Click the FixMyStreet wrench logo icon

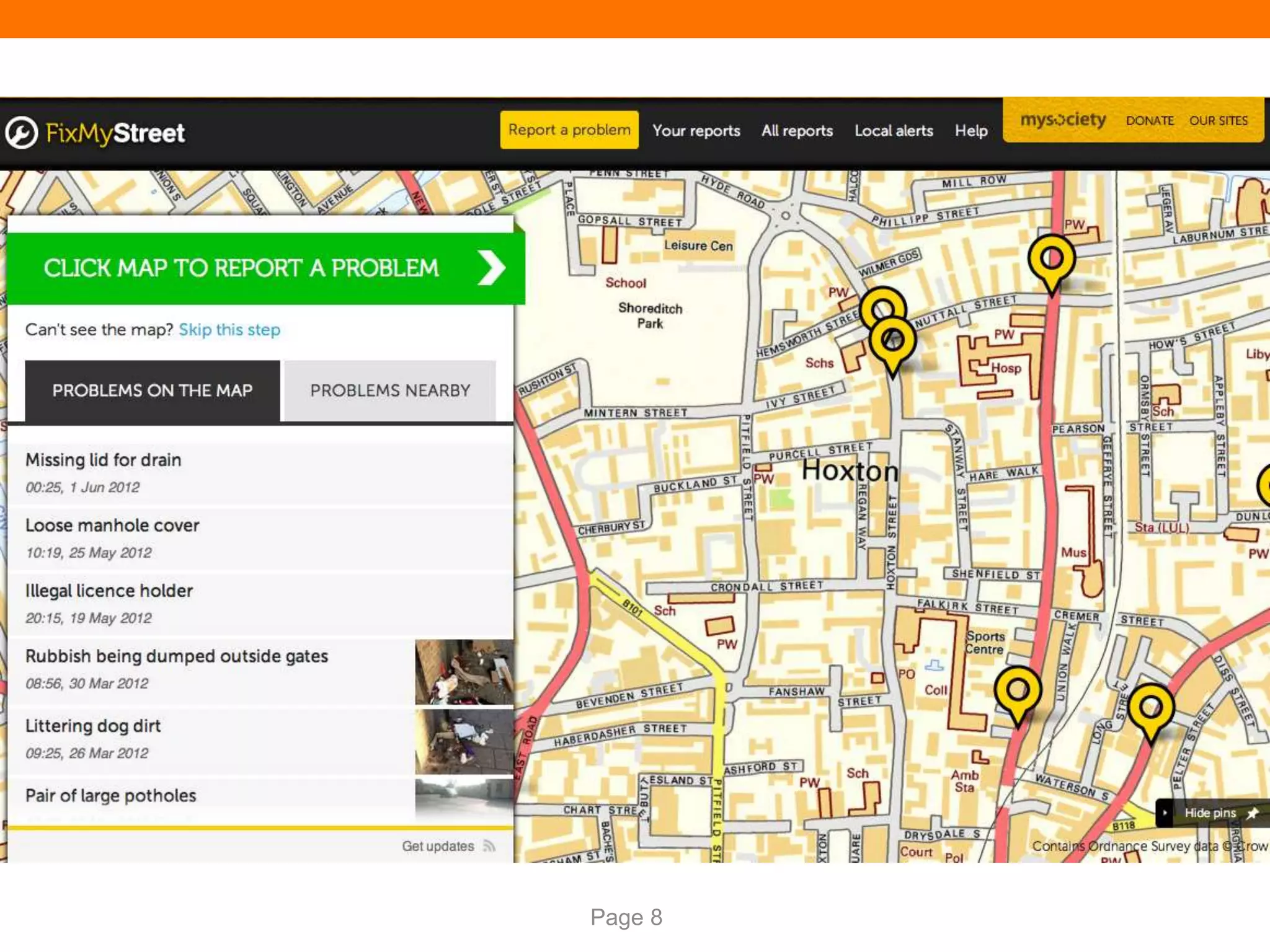pyautogui.click(x=22, y=133)
